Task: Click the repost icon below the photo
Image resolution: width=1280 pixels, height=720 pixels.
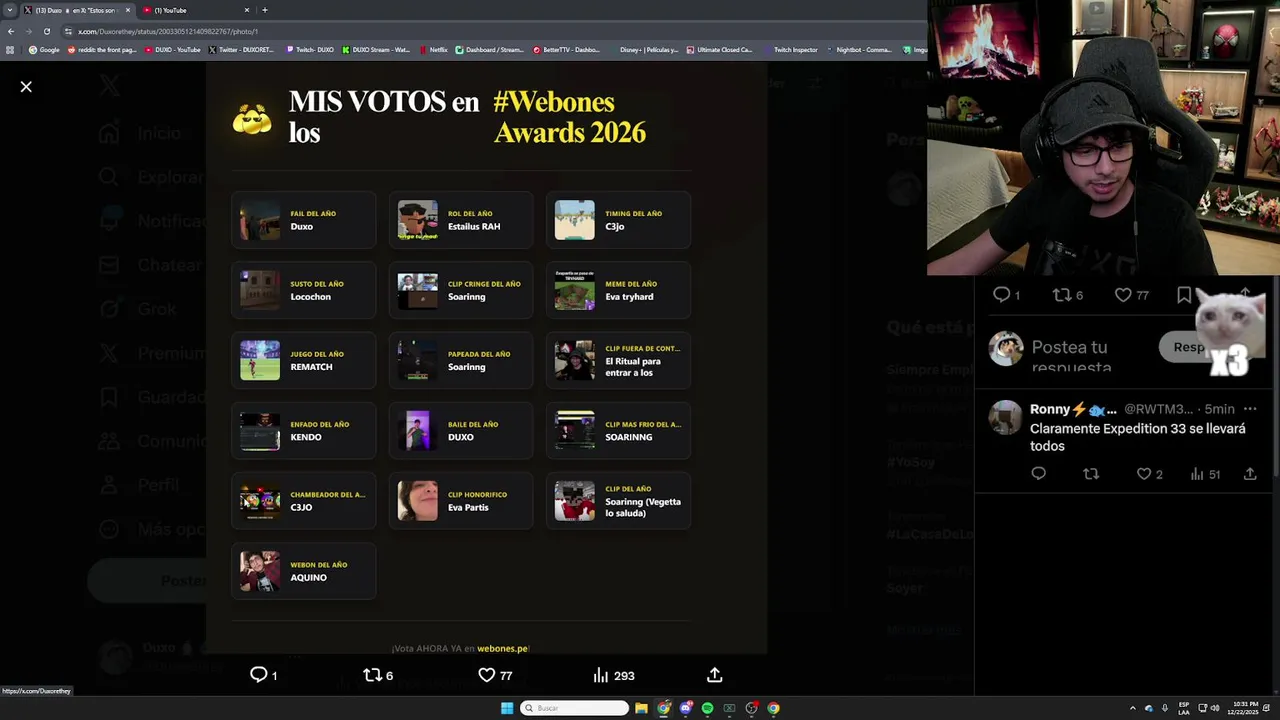Action: tap(372, 675)
